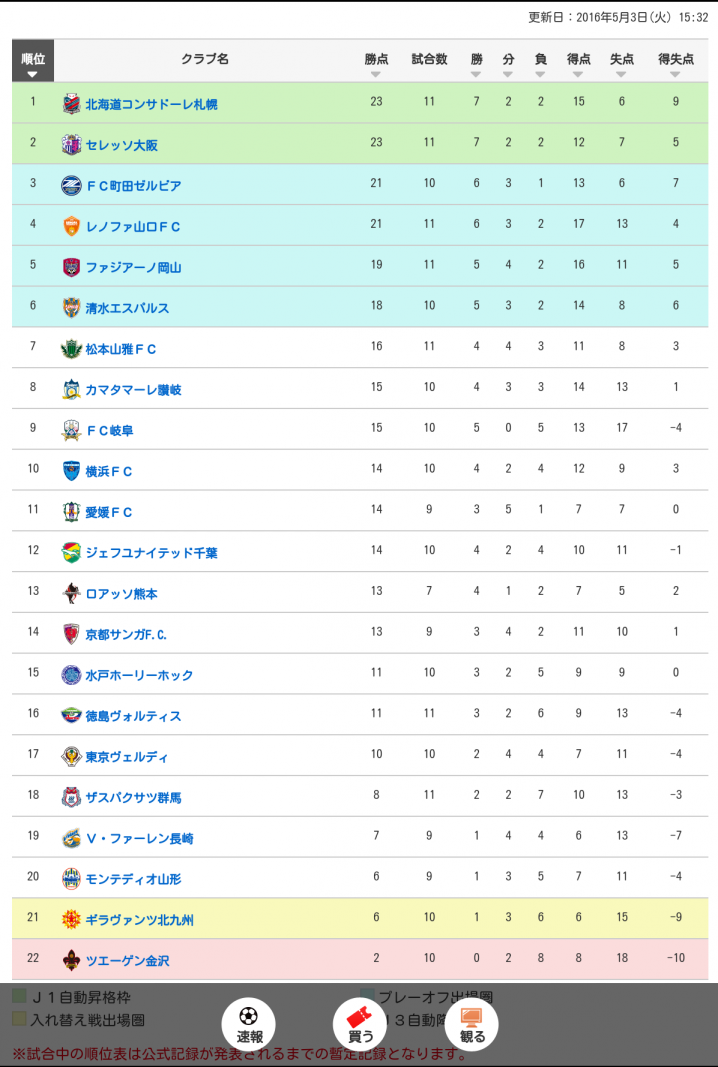Click the レノファ山口FC orange crest
The image size is (718, 1067).
click(71, 226)
